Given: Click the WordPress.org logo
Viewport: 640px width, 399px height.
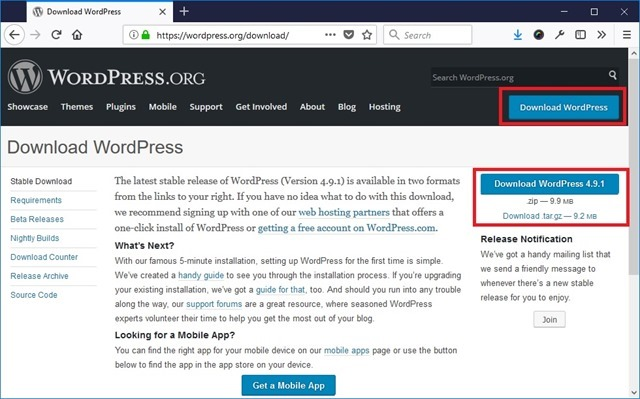Looking at the screenshot, I should [x=107, y=77].
